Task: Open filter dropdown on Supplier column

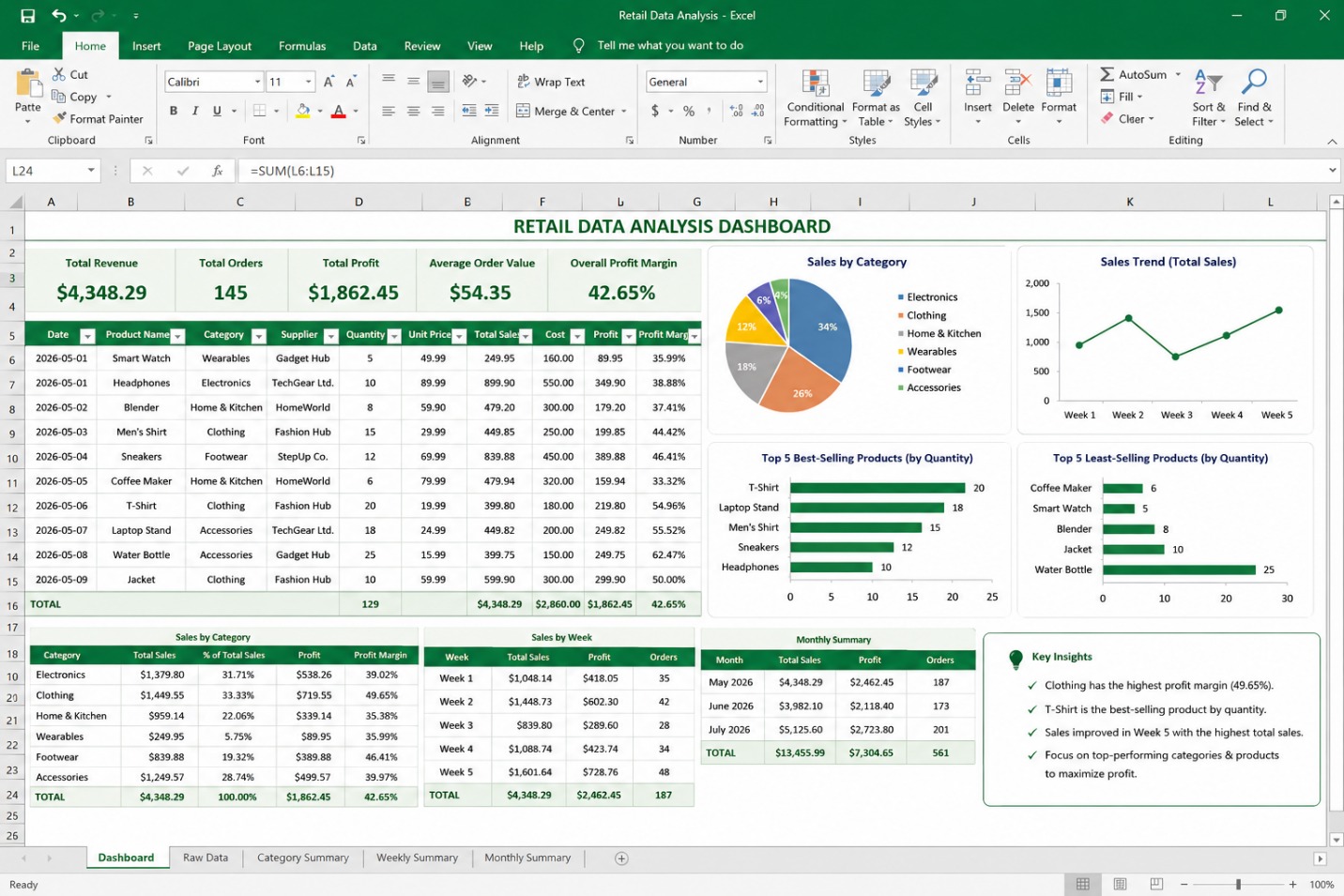Action: (330, 336)
